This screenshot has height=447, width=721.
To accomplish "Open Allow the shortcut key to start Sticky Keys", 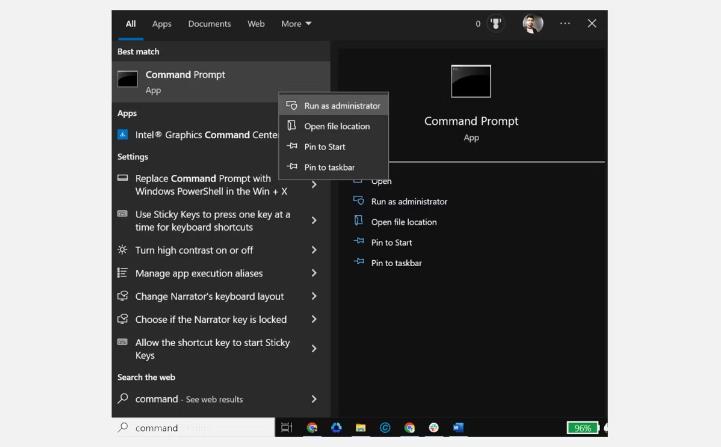I will point(212,349).
